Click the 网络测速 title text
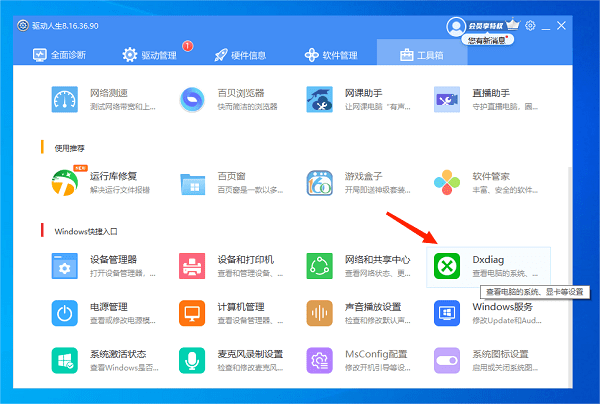The image size is (600, 404). pos(109,93)
